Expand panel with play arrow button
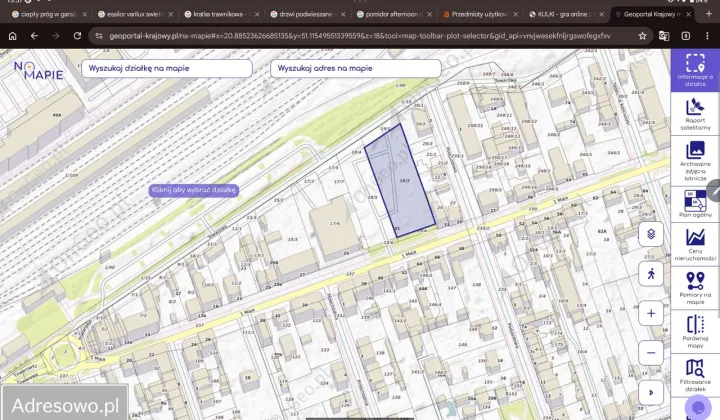 [651, 392]
